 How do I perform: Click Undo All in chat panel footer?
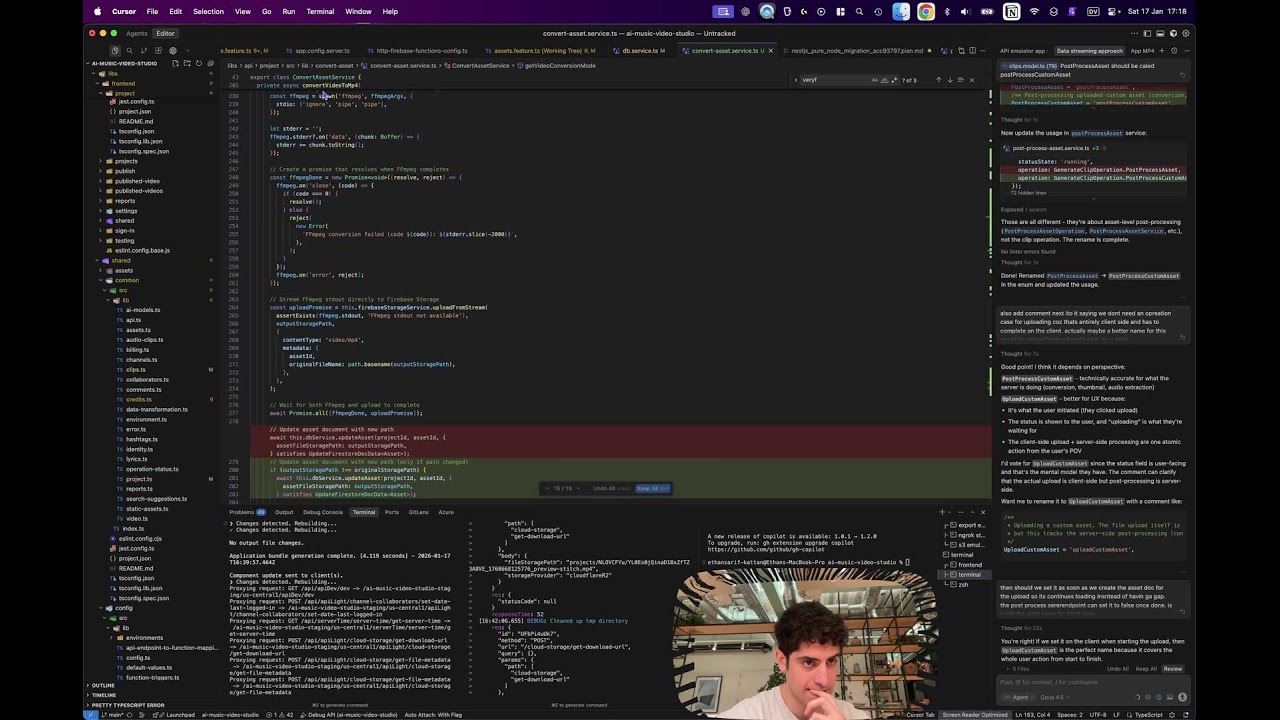(x=1118, y=668)
